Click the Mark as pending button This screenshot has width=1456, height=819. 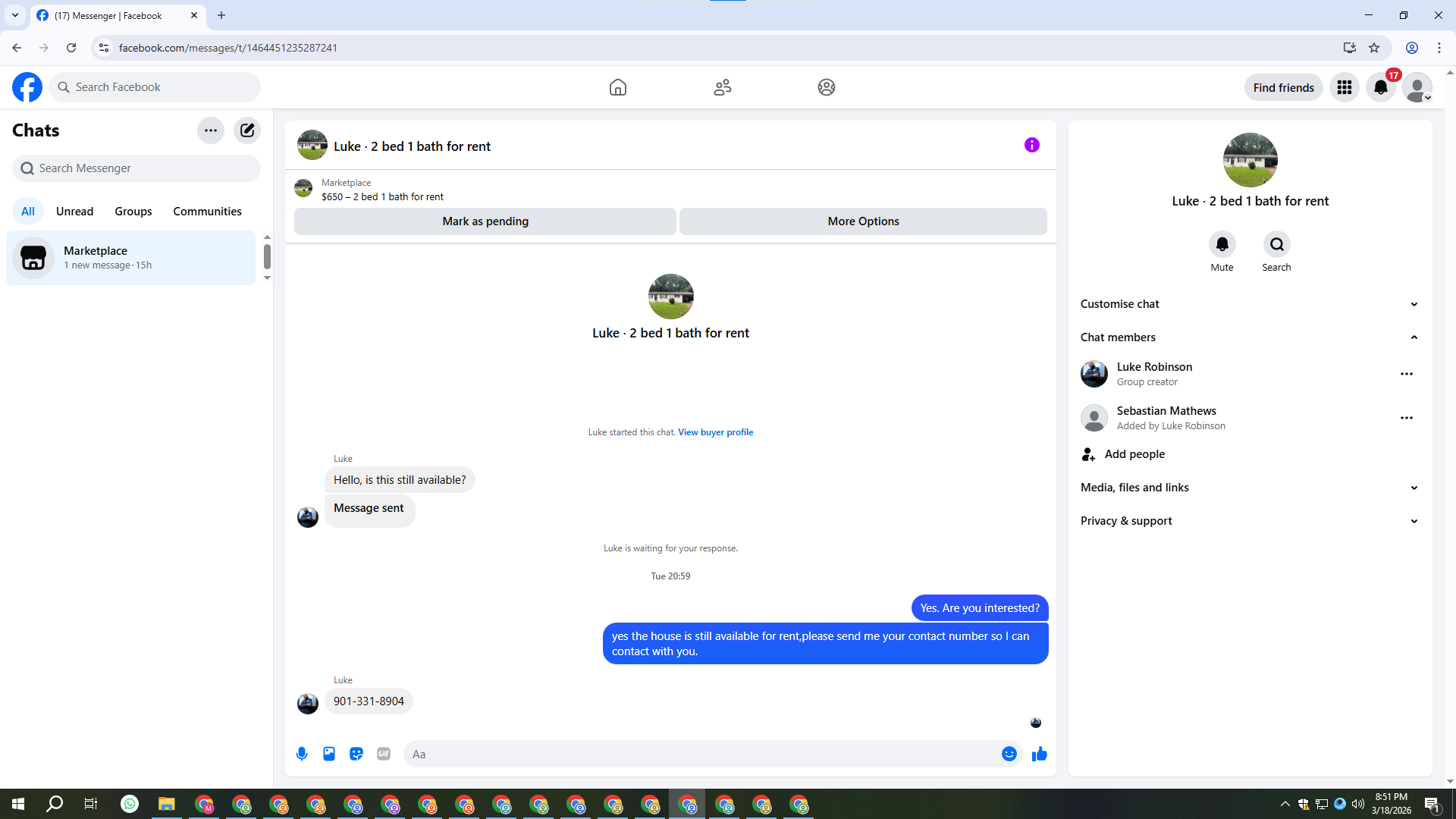pos(485,221)
